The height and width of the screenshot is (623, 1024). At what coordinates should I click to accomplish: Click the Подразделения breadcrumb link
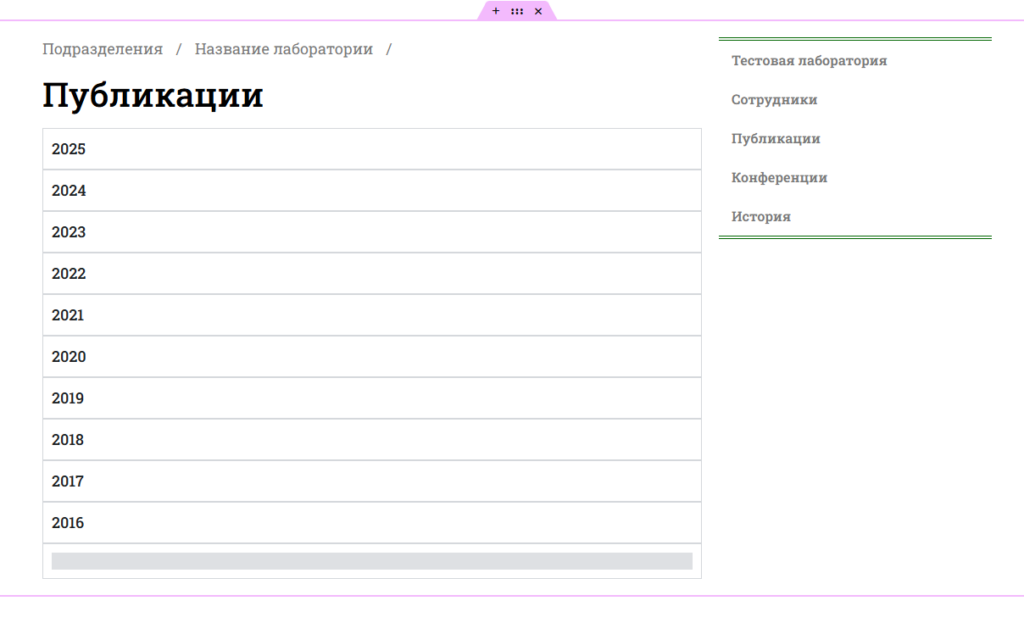coord(102,49)
